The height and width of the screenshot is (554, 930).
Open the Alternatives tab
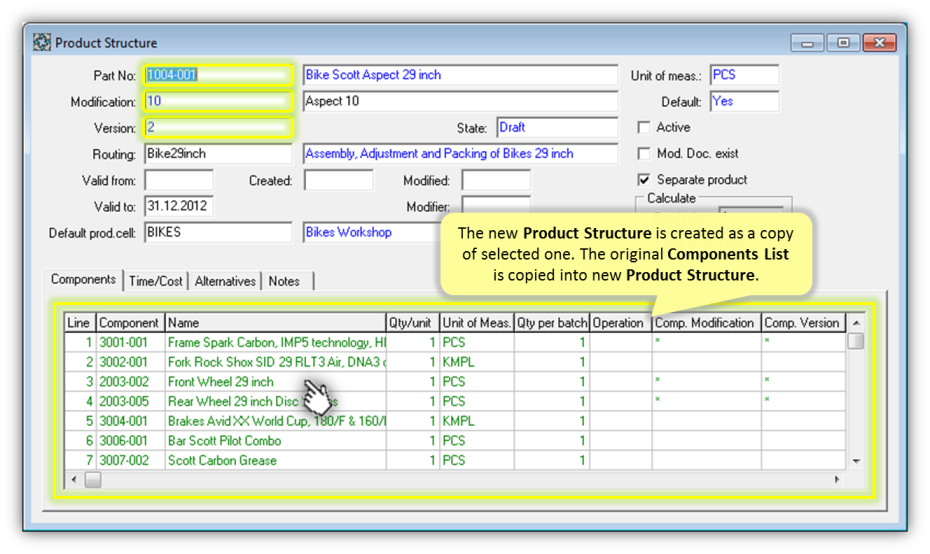[x=225, y=281]
